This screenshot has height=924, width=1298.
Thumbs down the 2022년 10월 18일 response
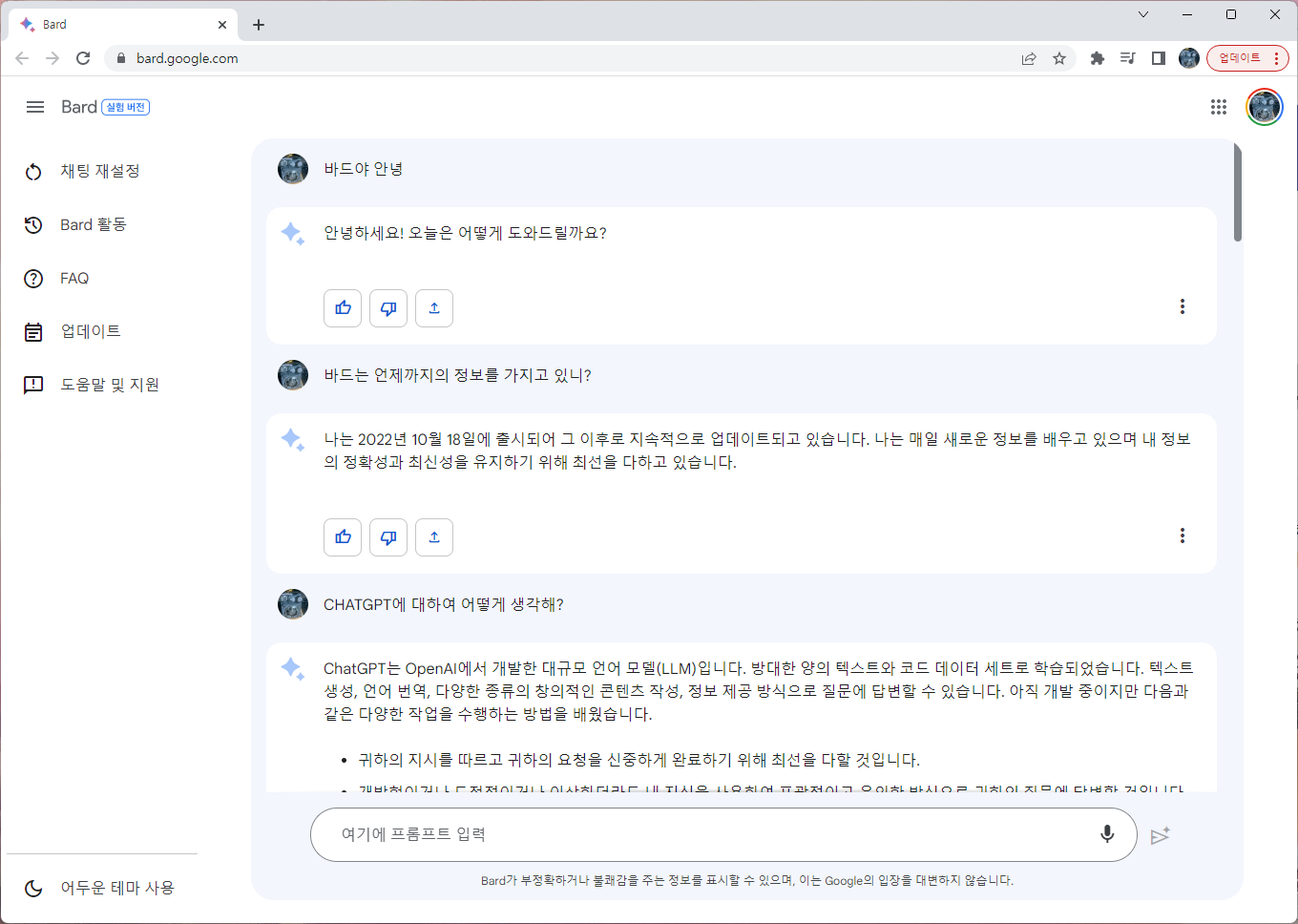point(388,537)
